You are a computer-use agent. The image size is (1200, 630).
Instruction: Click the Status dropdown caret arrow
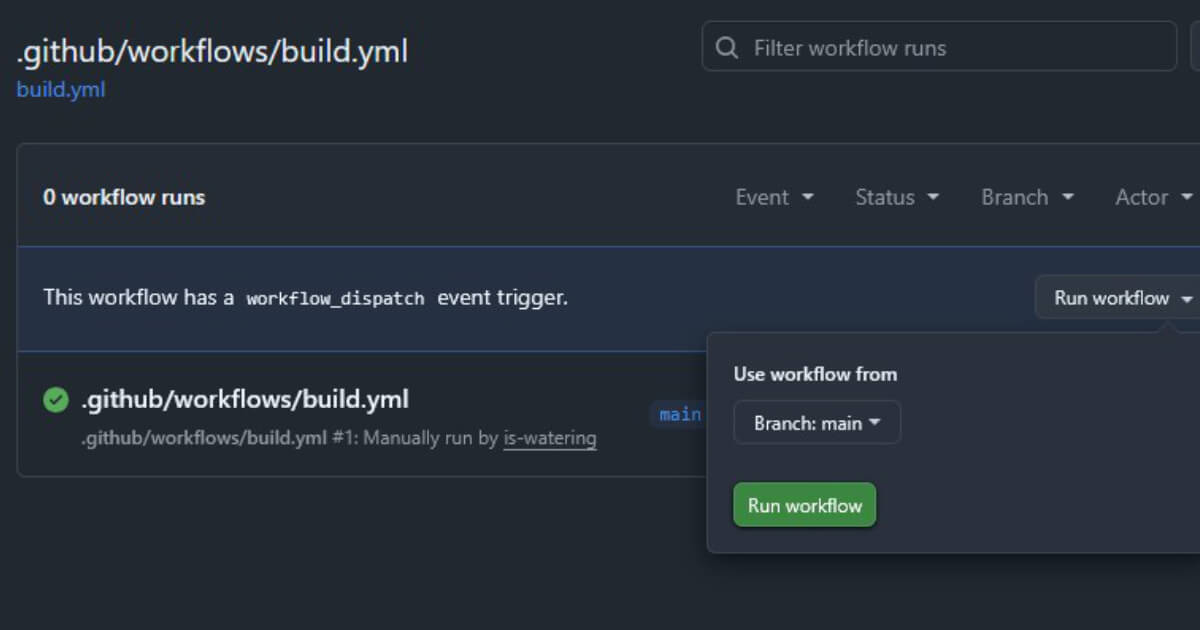click(933, 197)
